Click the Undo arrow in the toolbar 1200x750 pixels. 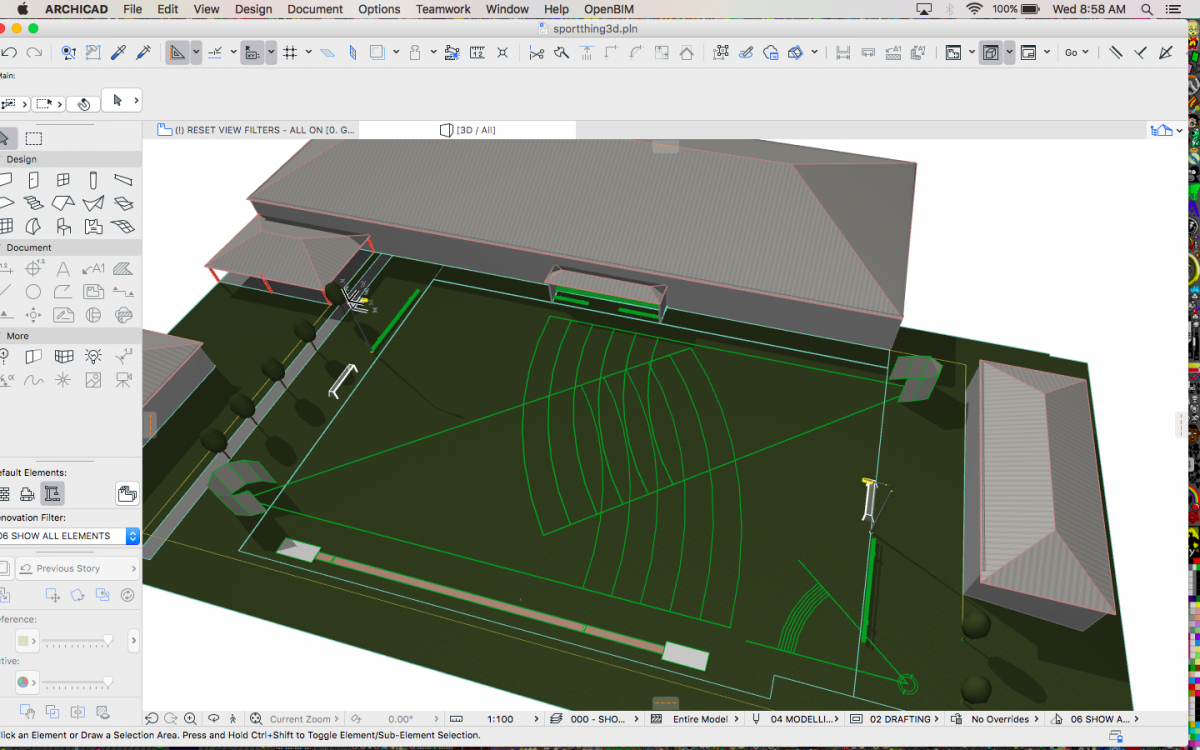click(10, 53)
